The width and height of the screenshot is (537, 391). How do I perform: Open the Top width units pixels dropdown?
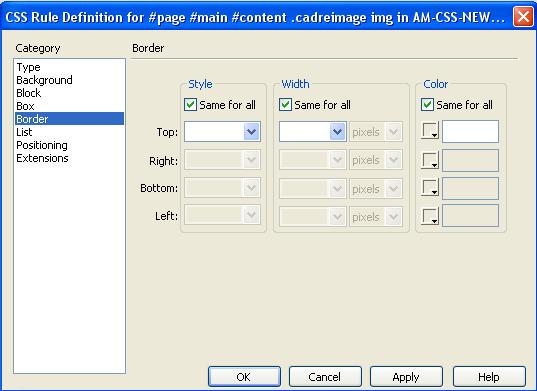[x=376, y=131]
